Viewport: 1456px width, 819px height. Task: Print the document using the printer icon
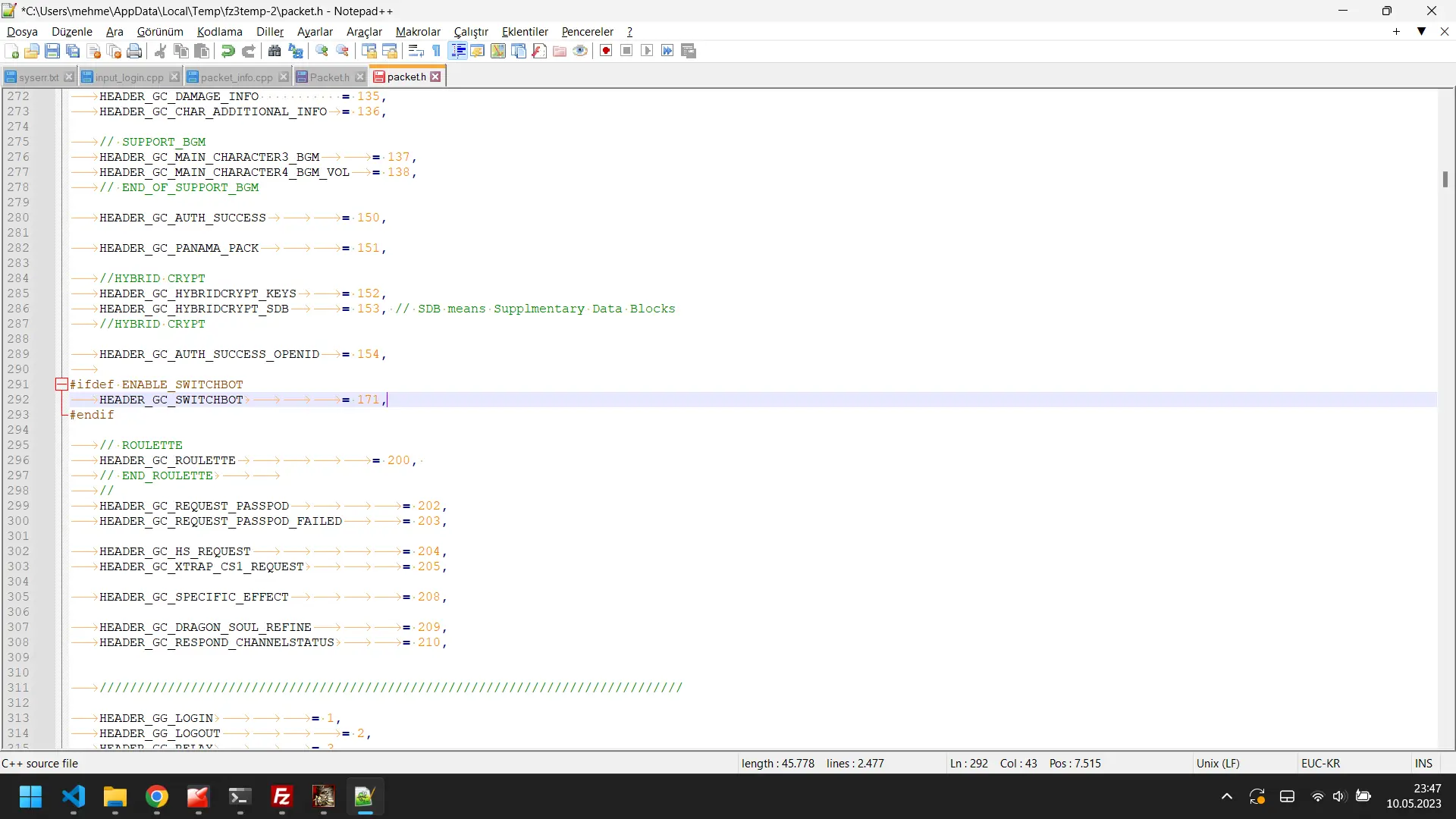pyautogui.click(x=135, y=51)
